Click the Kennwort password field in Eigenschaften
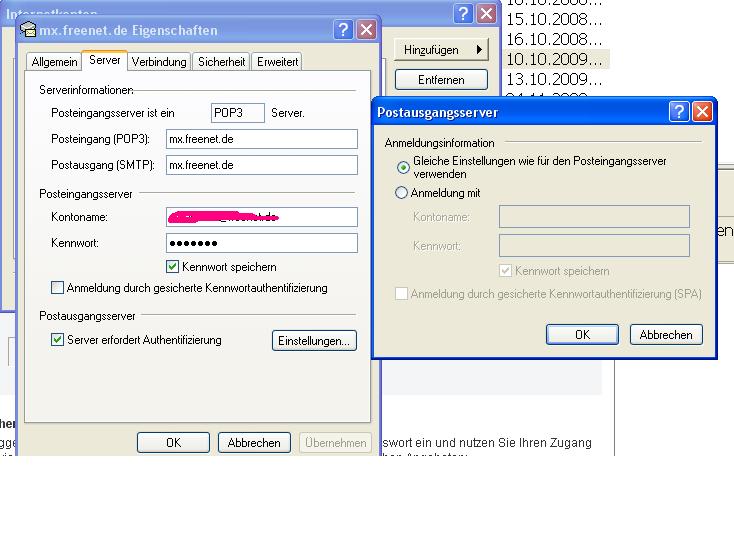The image size is (734, 550). [262, 243]
